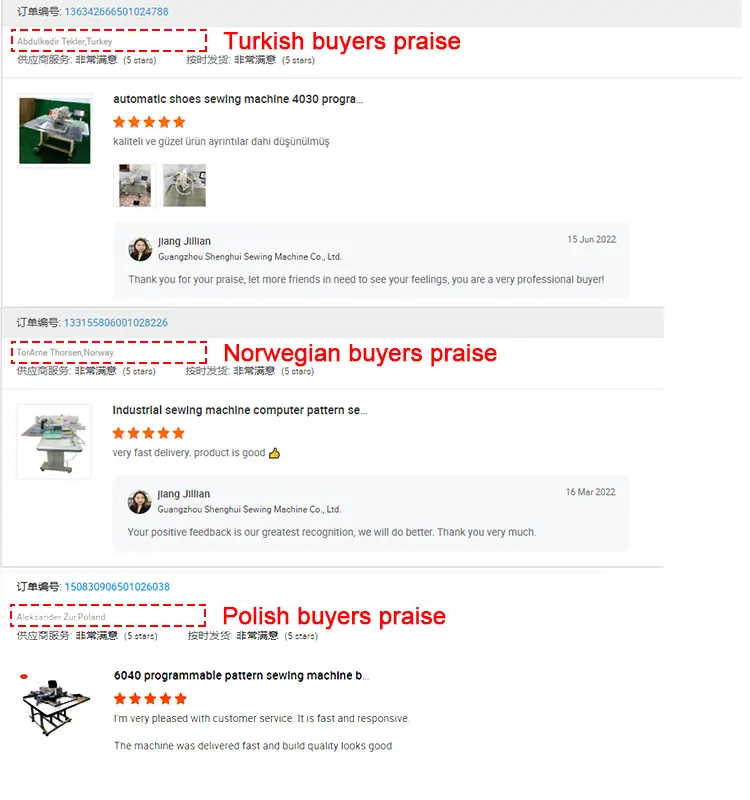Viewport: 750px width, 800px height.
Task: Open 'Industrial sewing machine computer pattern' title
Action: point(240,410)
